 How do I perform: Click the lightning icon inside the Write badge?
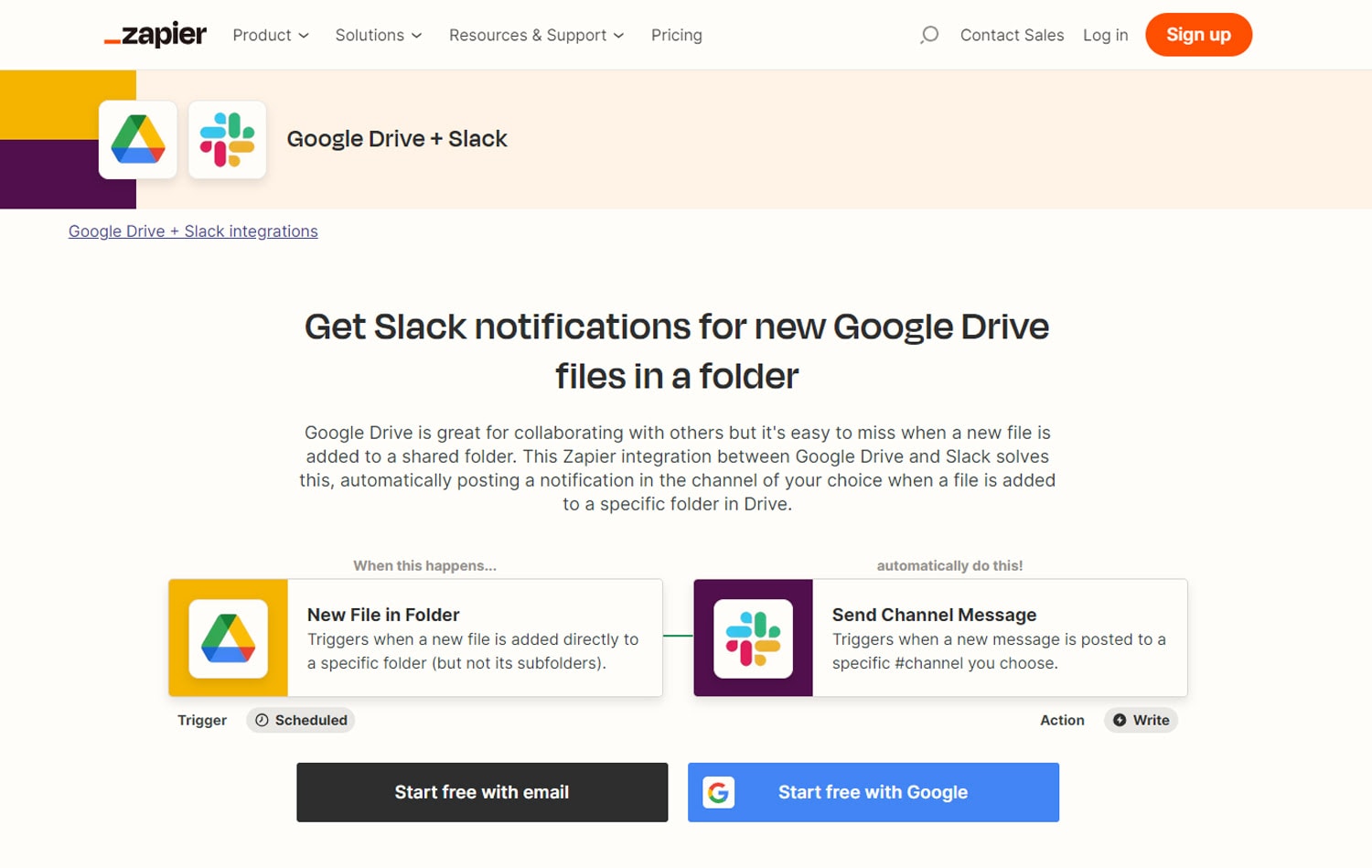coord(1120,720)
